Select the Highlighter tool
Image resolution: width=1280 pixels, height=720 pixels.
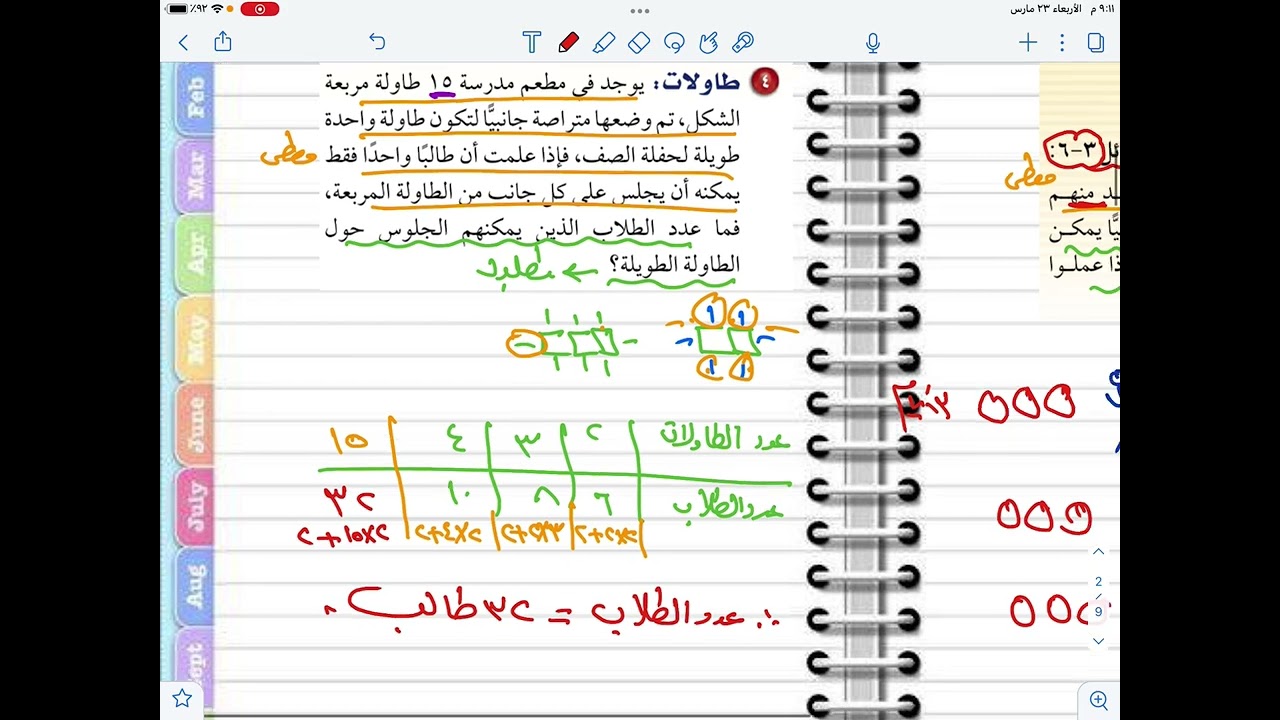[x=604, y=42]
